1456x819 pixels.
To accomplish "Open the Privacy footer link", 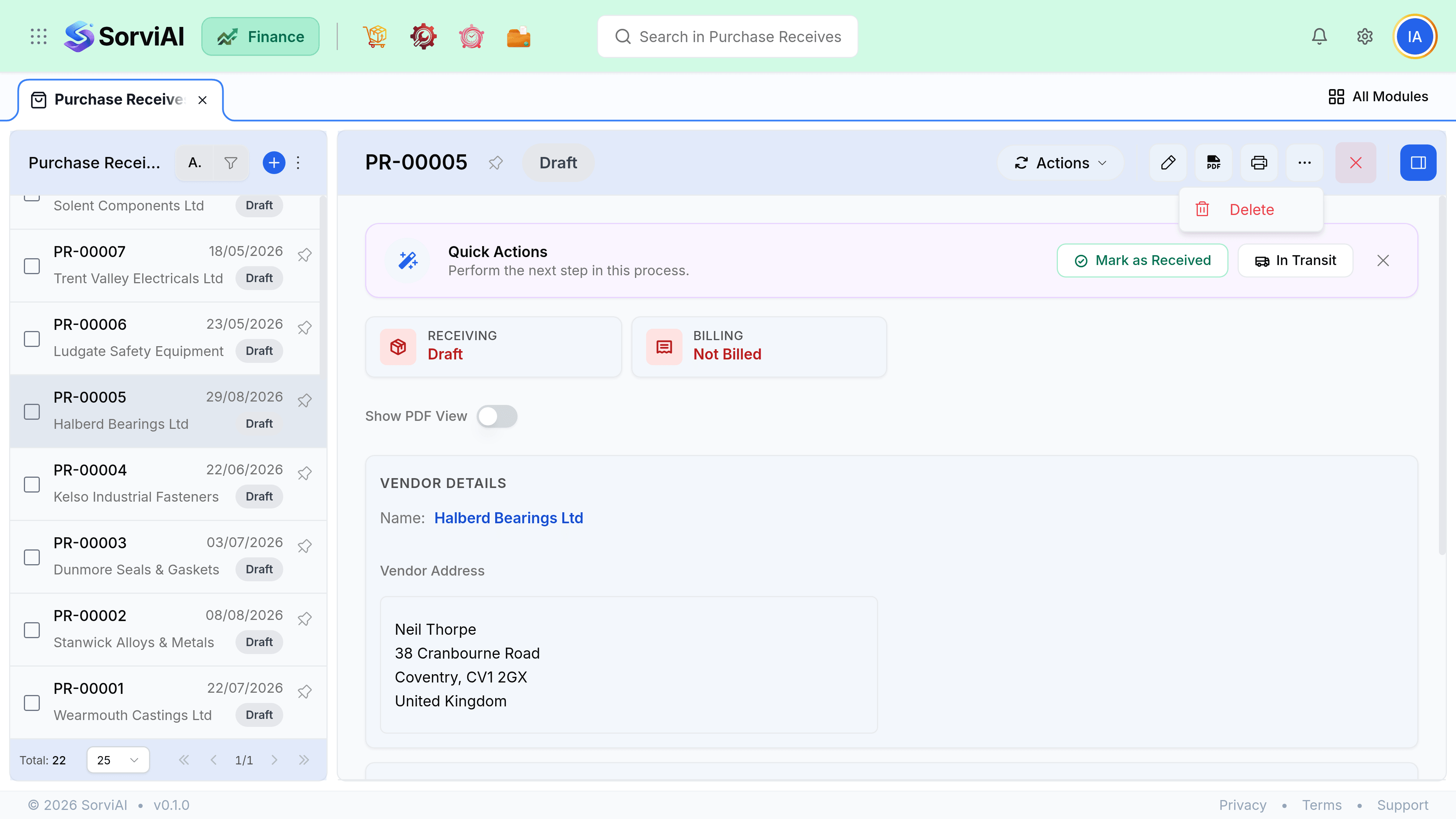I will 1243,805.
